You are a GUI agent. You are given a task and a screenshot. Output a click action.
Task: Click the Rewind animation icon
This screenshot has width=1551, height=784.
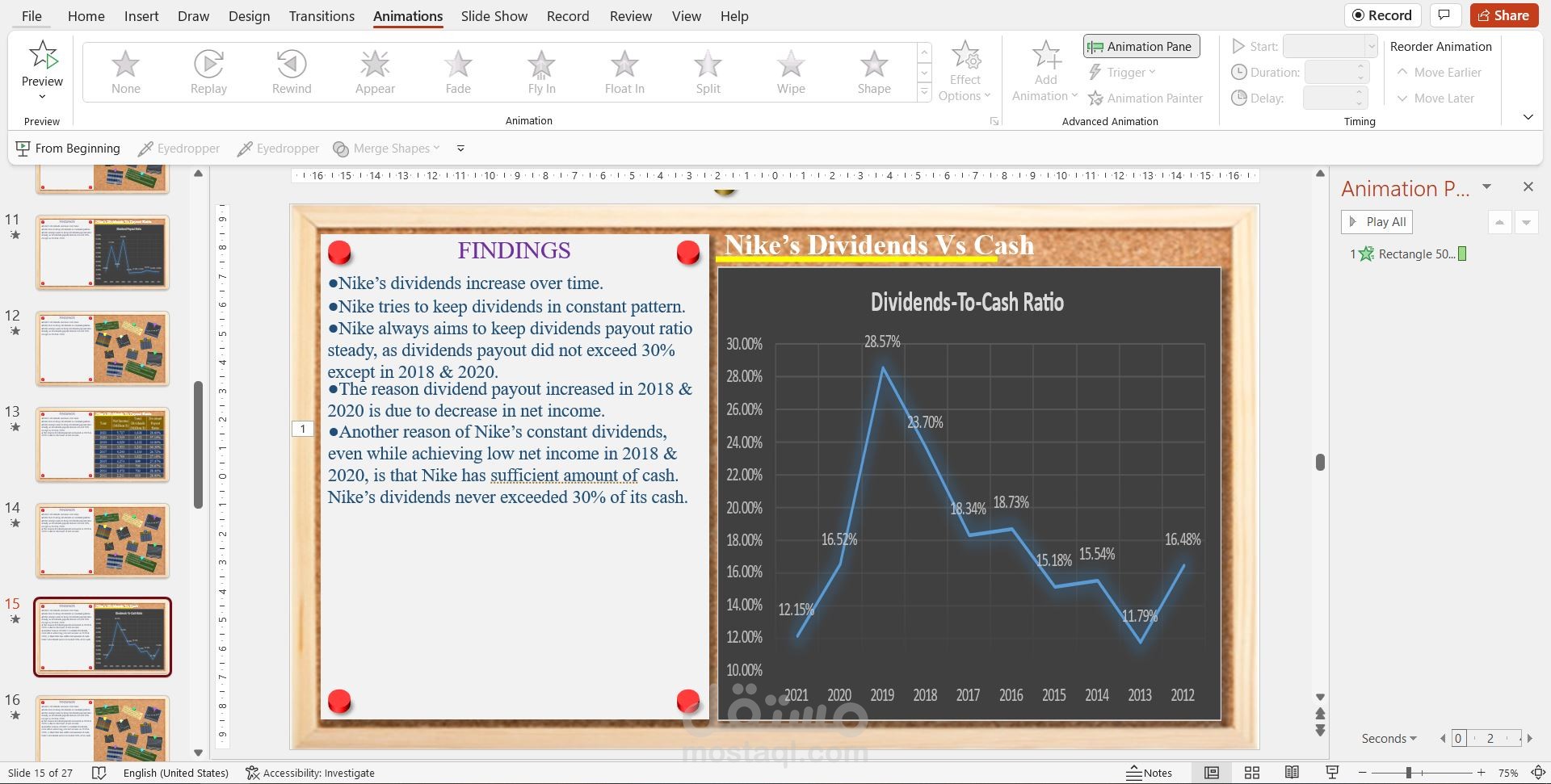tap(292, 64)
